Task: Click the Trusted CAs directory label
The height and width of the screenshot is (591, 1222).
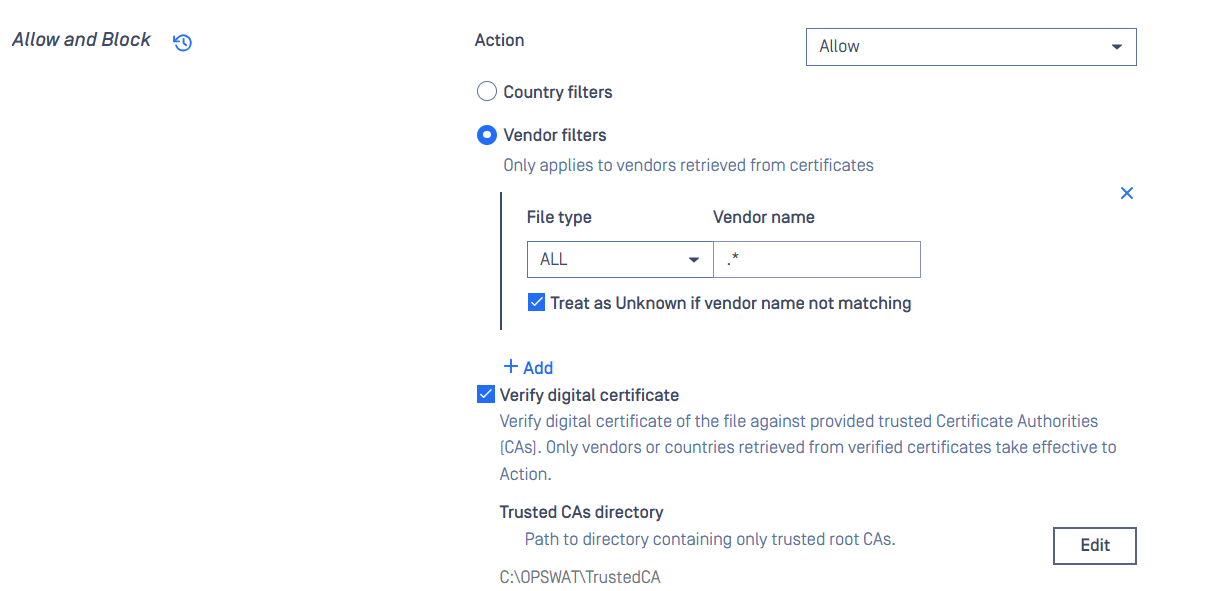Action: click(x=581, y=512)
